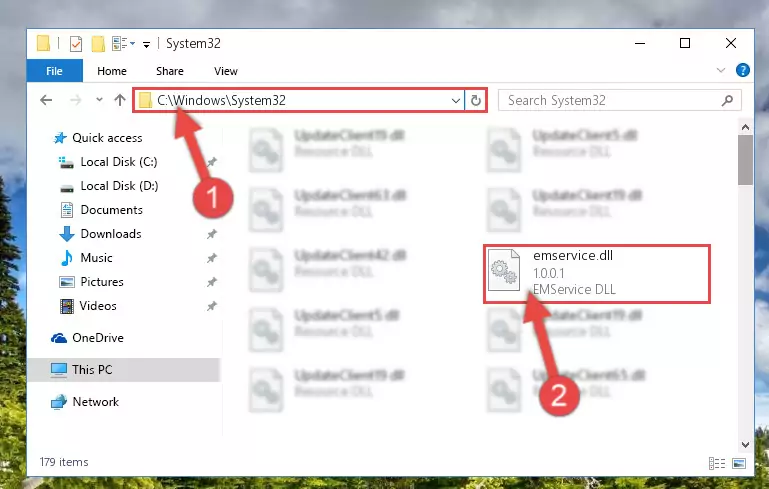769x489 pixels.
Task: Click the Music note icon
Action: tap(67, 258)
